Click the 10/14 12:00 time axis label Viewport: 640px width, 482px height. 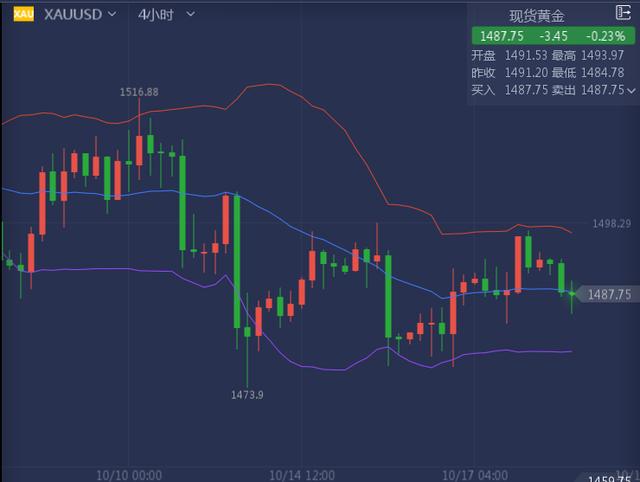pyautogui.click(x=301, y=474)
